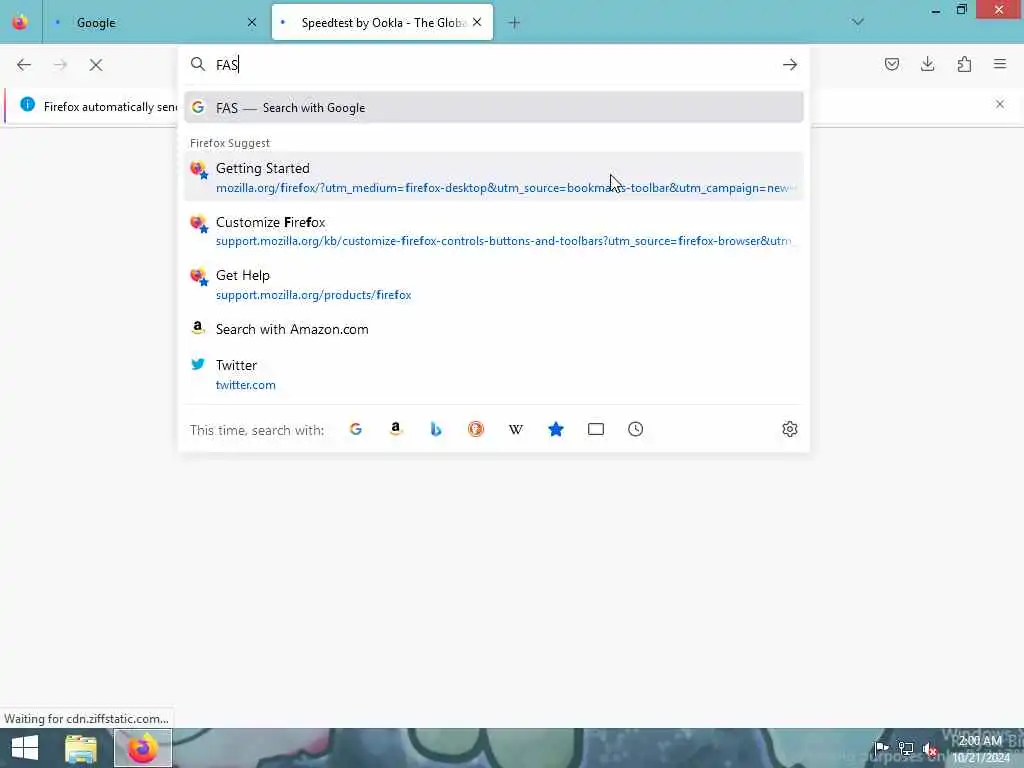The height and width of the screenshot is (768, 1024).
Task: Click the muted speaker tray icon
Action: pos(930,749)
